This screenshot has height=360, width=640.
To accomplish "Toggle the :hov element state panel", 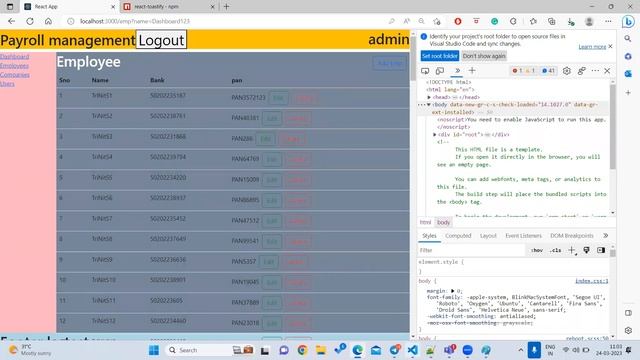I will click(x=537, y=250).
